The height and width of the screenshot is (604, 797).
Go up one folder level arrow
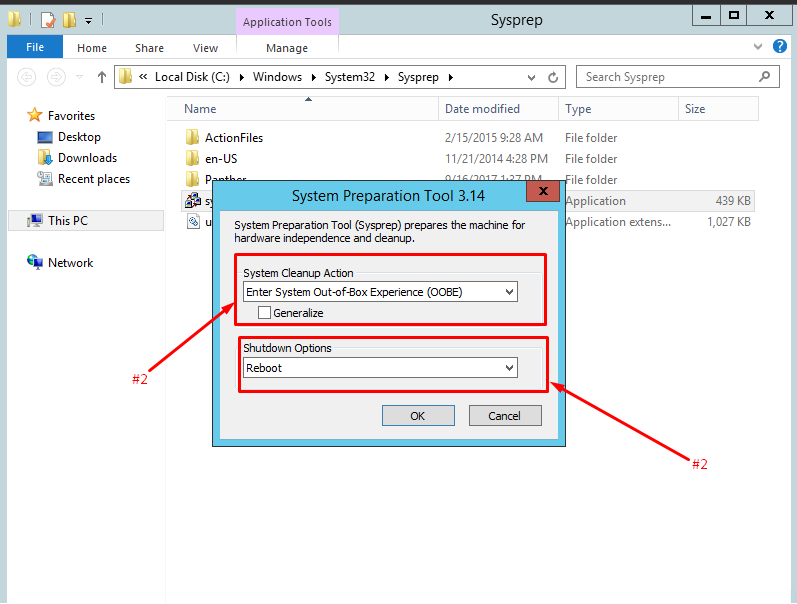point(102,77)
